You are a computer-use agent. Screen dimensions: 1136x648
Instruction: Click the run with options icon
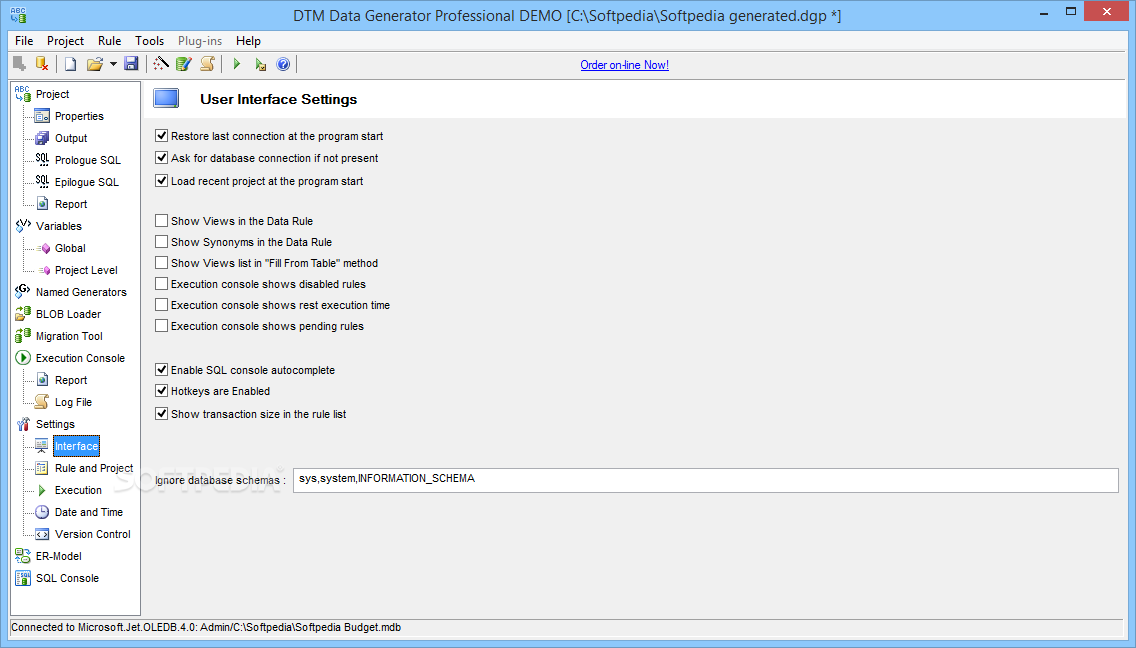click(260, 64)
